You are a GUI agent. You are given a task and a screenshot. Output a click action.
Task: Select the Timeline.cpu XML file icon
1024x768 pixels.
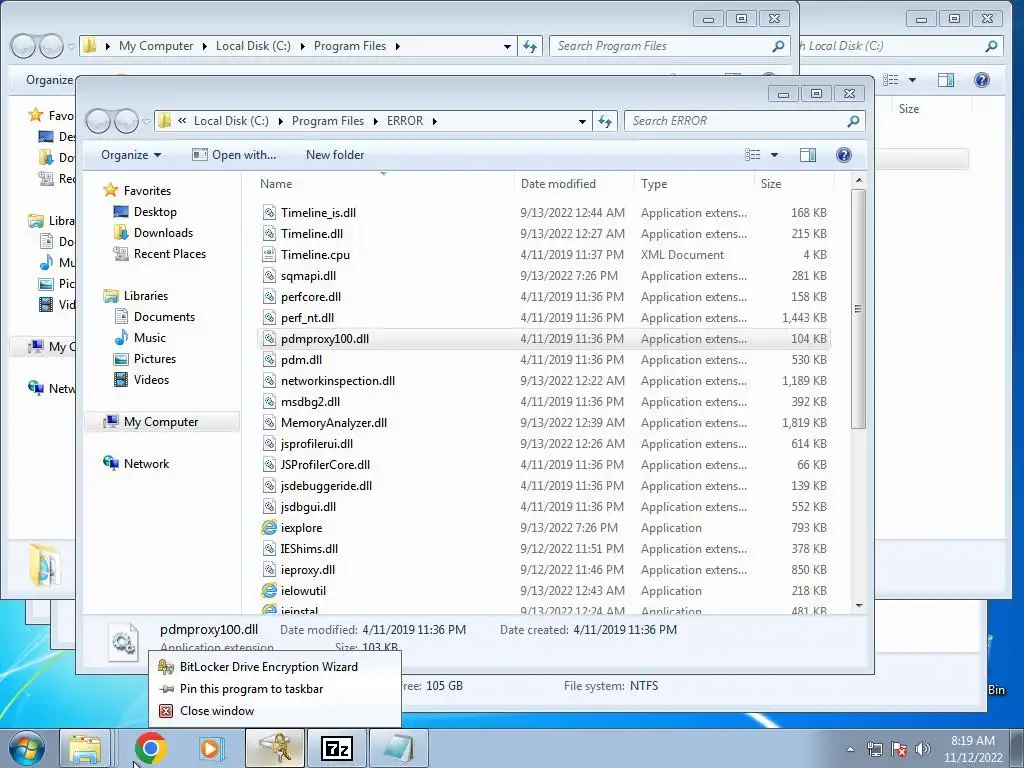269,255
